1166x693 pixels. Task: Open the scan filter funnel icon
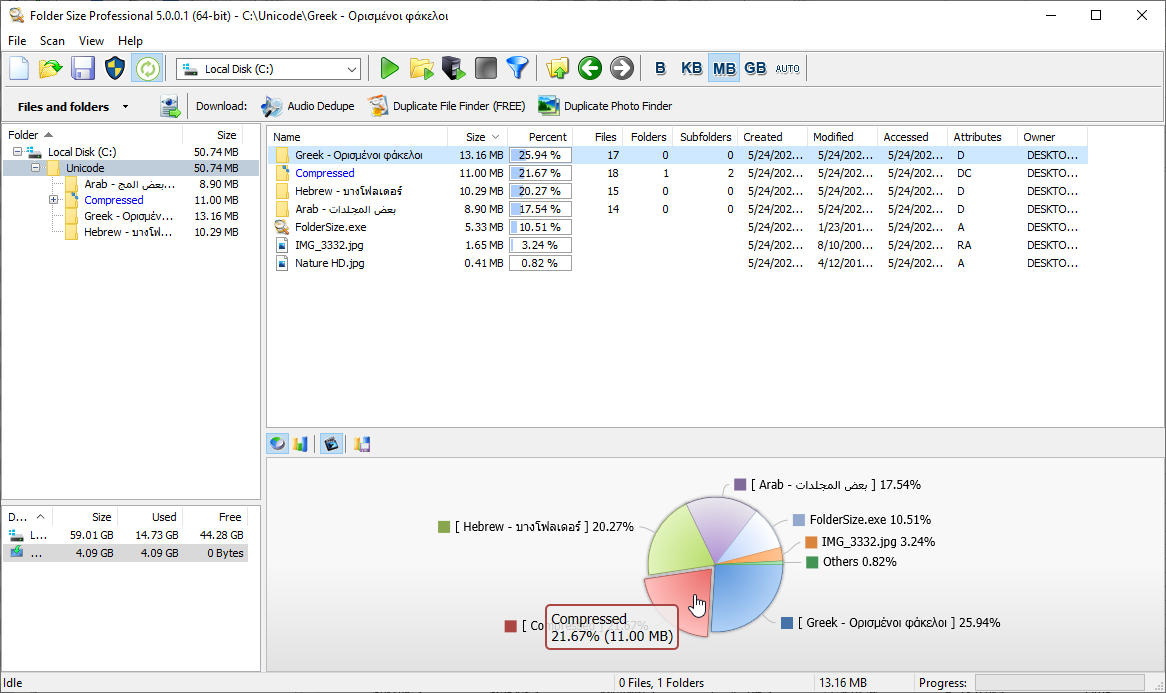pos(518,68)
